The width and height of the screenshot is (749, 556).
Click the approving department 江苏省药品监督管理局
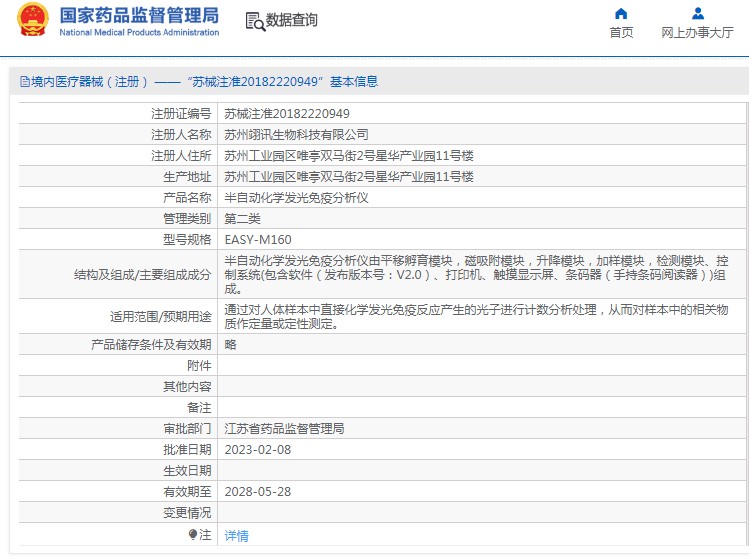coord(284,428)
